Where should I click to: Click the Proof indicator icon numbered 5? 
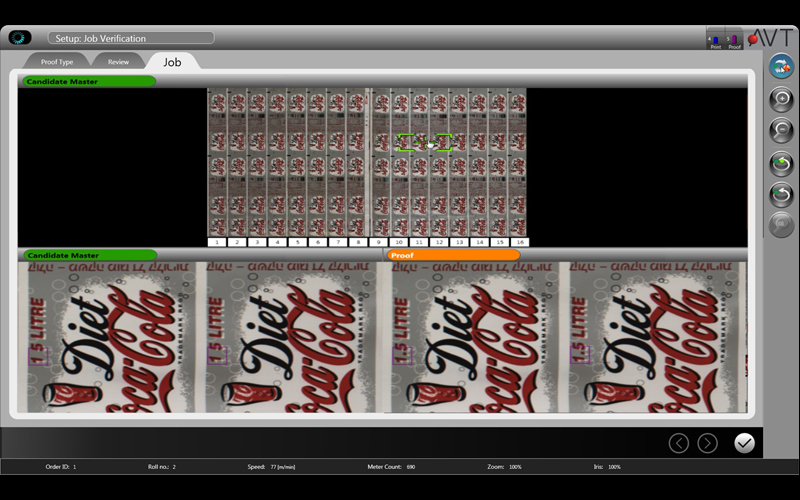(x=734, y=41)
